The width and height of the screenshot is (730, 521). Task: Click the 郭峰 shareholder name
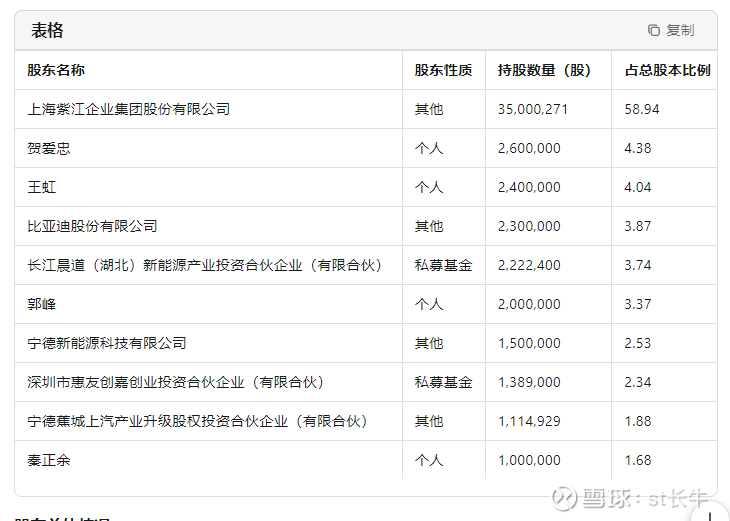41,304
